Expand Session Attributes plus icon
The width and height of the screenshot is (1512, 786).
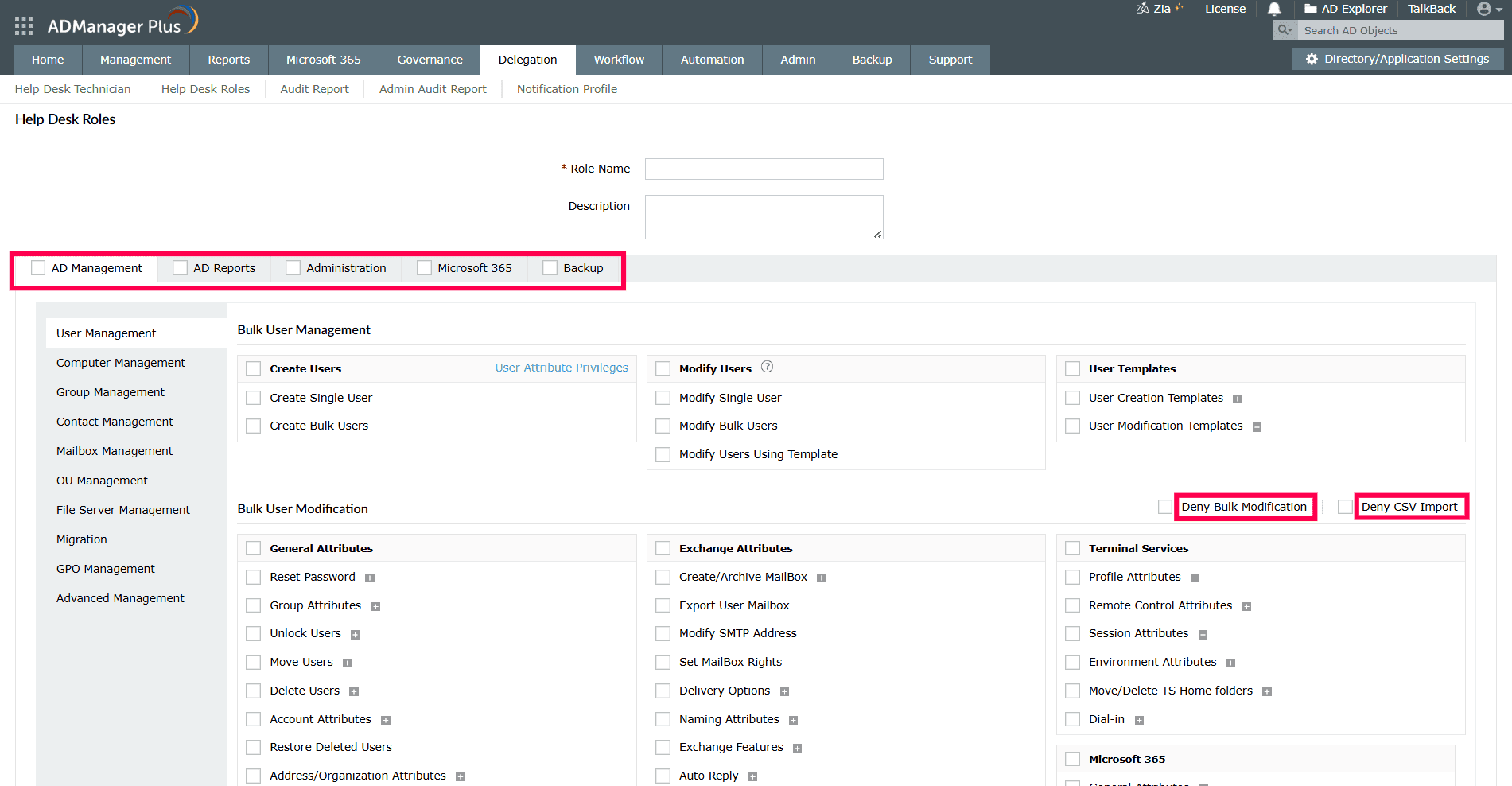(1203, 635)
